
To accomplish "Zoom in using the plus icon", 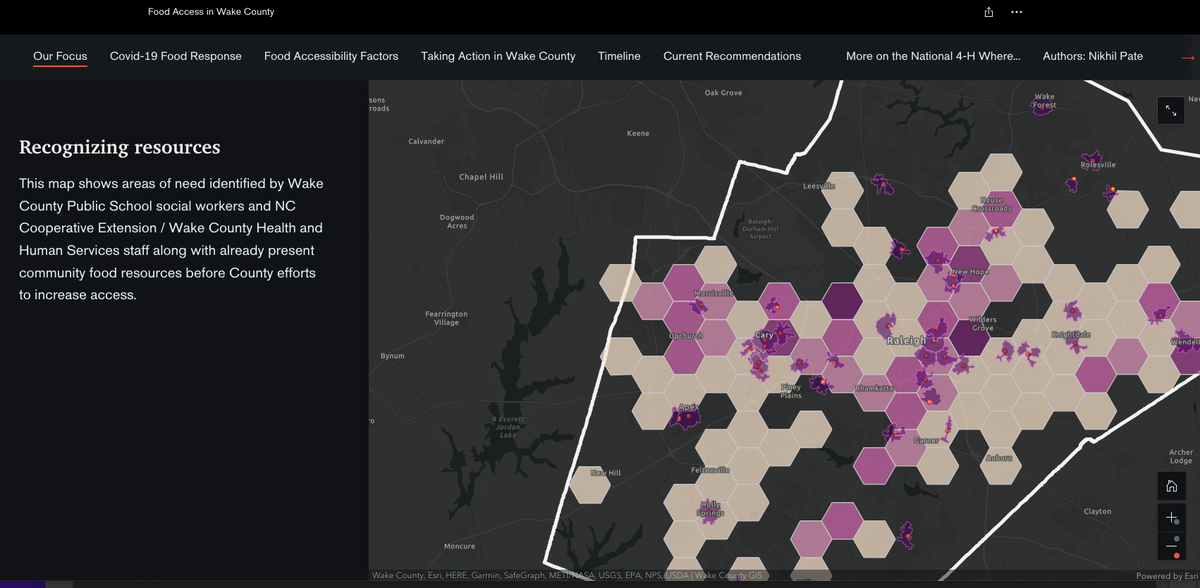I will (x=1171, y=517).
